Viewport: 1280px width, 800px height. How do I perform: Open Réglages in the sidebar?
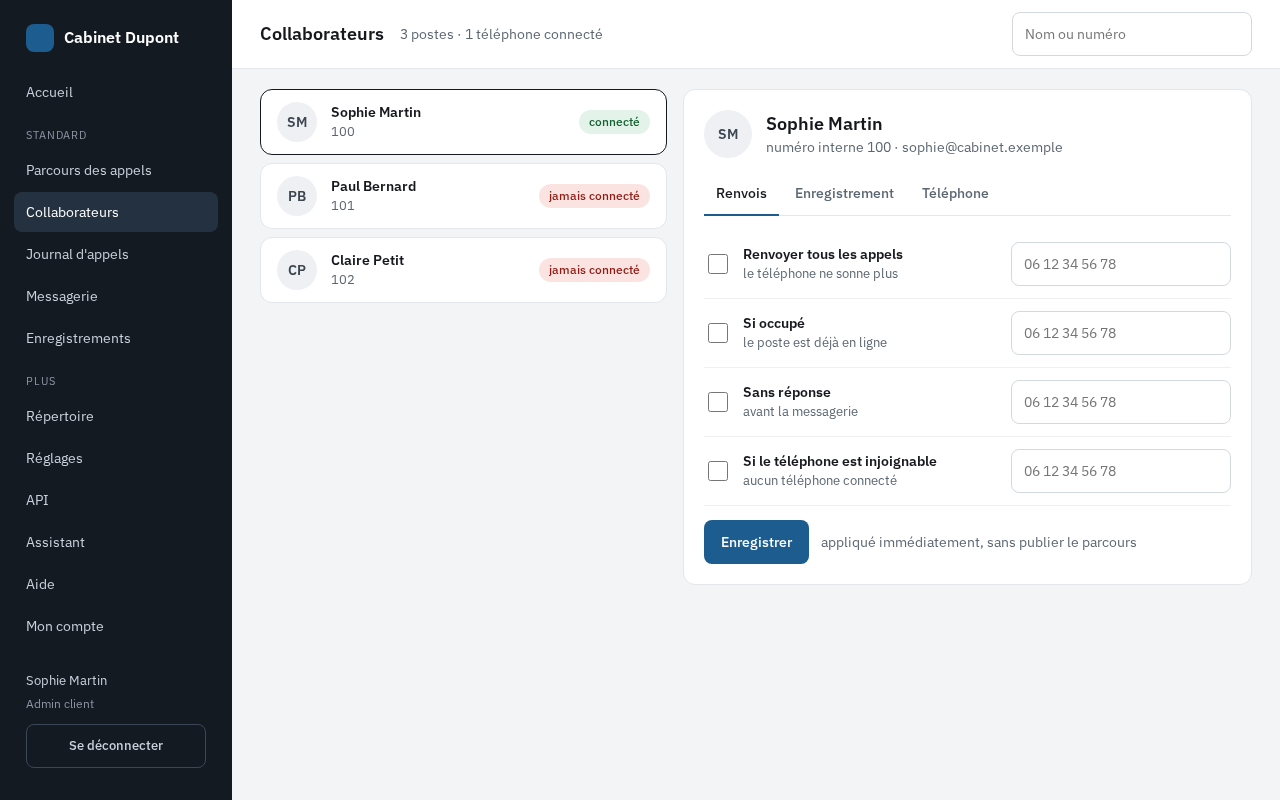pyautogui.click(x=116, y=458)
